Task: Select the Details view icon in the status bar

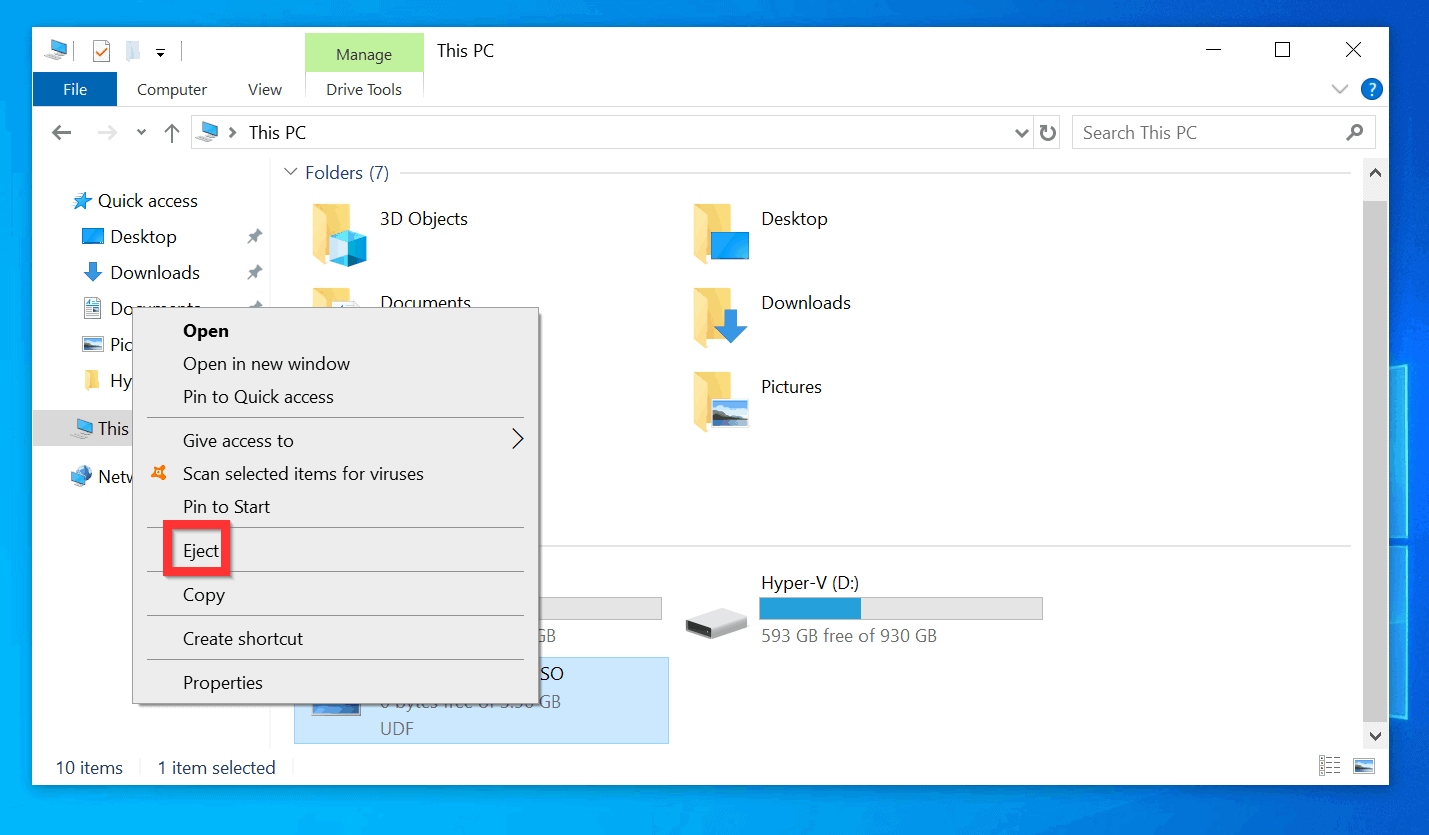Action: 1330,764
